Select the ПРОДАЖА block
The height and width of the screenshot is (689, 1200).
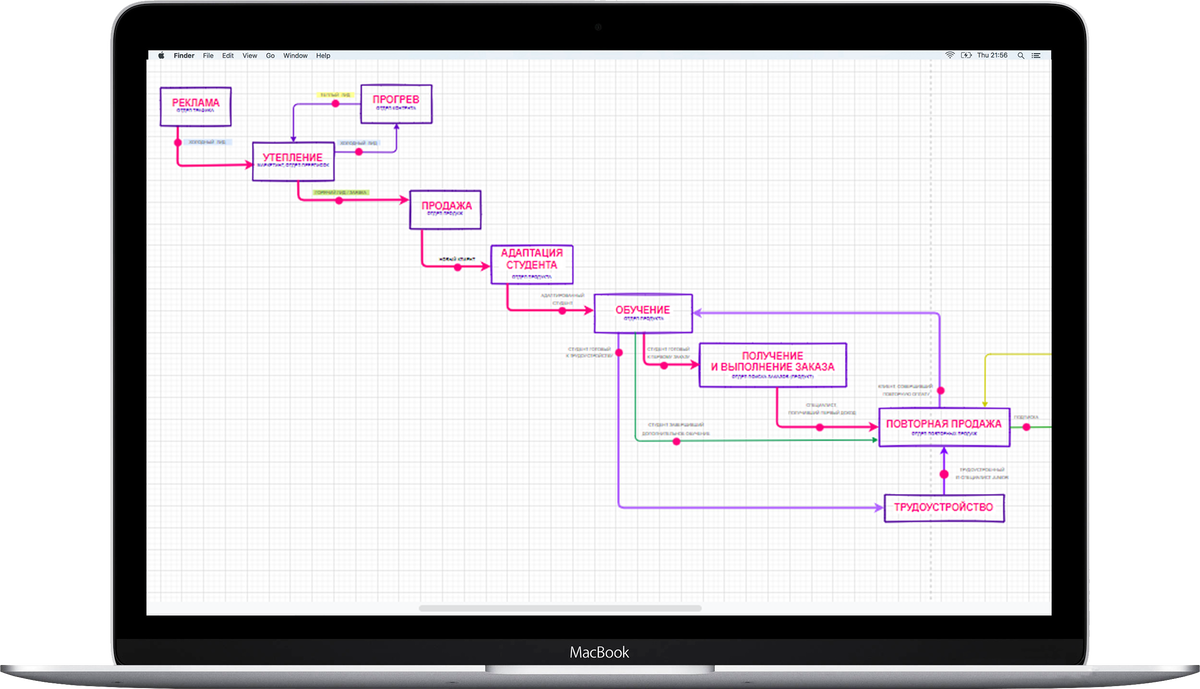point(445,210)
